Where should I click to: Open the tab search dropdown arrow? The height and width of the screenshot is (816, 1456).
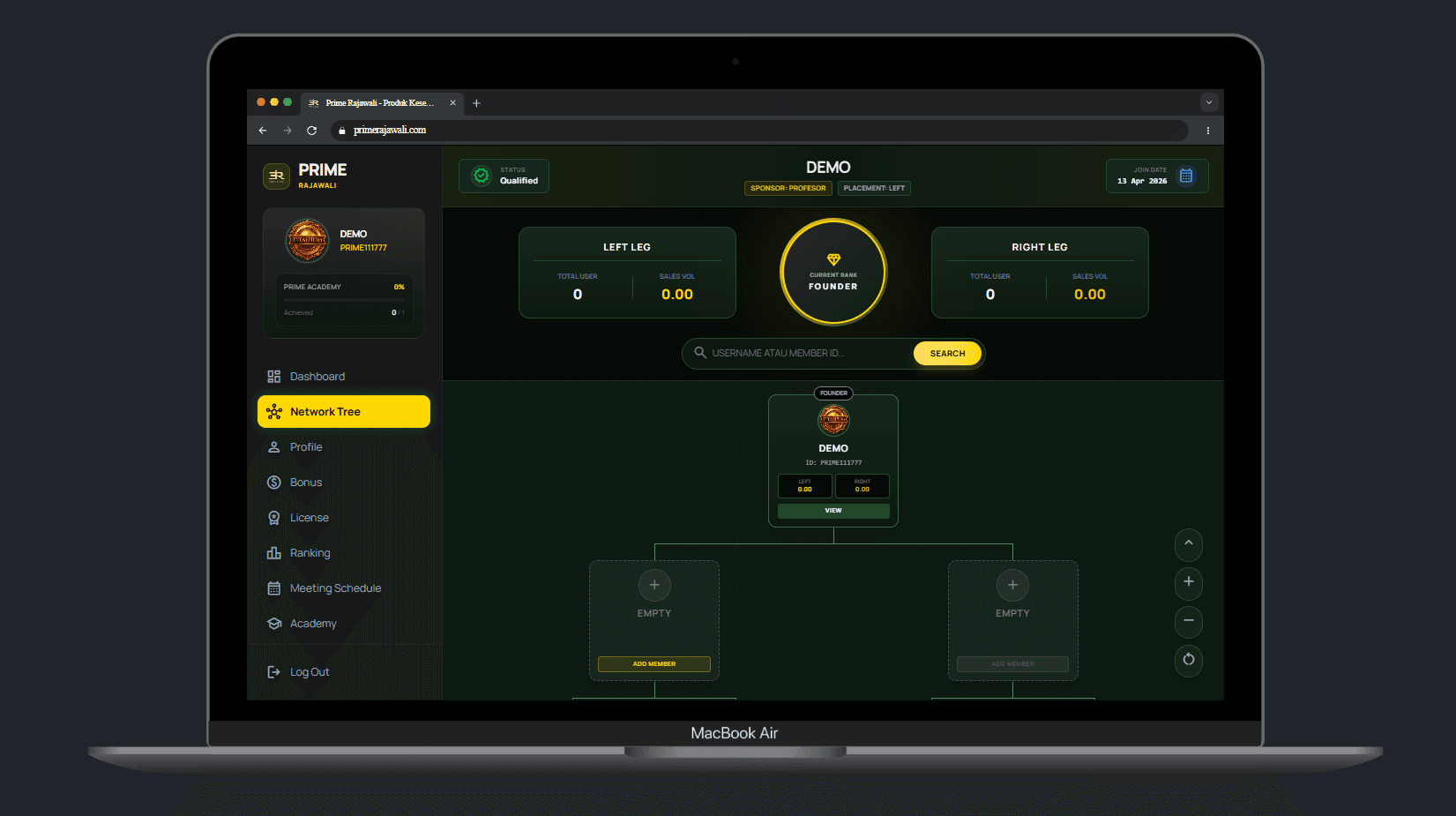pos(1209,102)
